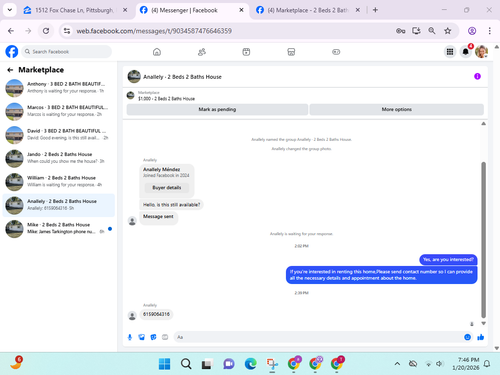Viewport: 500px width, 375px height.
Task: Click the install app icon in address bar
Action: 416,31
